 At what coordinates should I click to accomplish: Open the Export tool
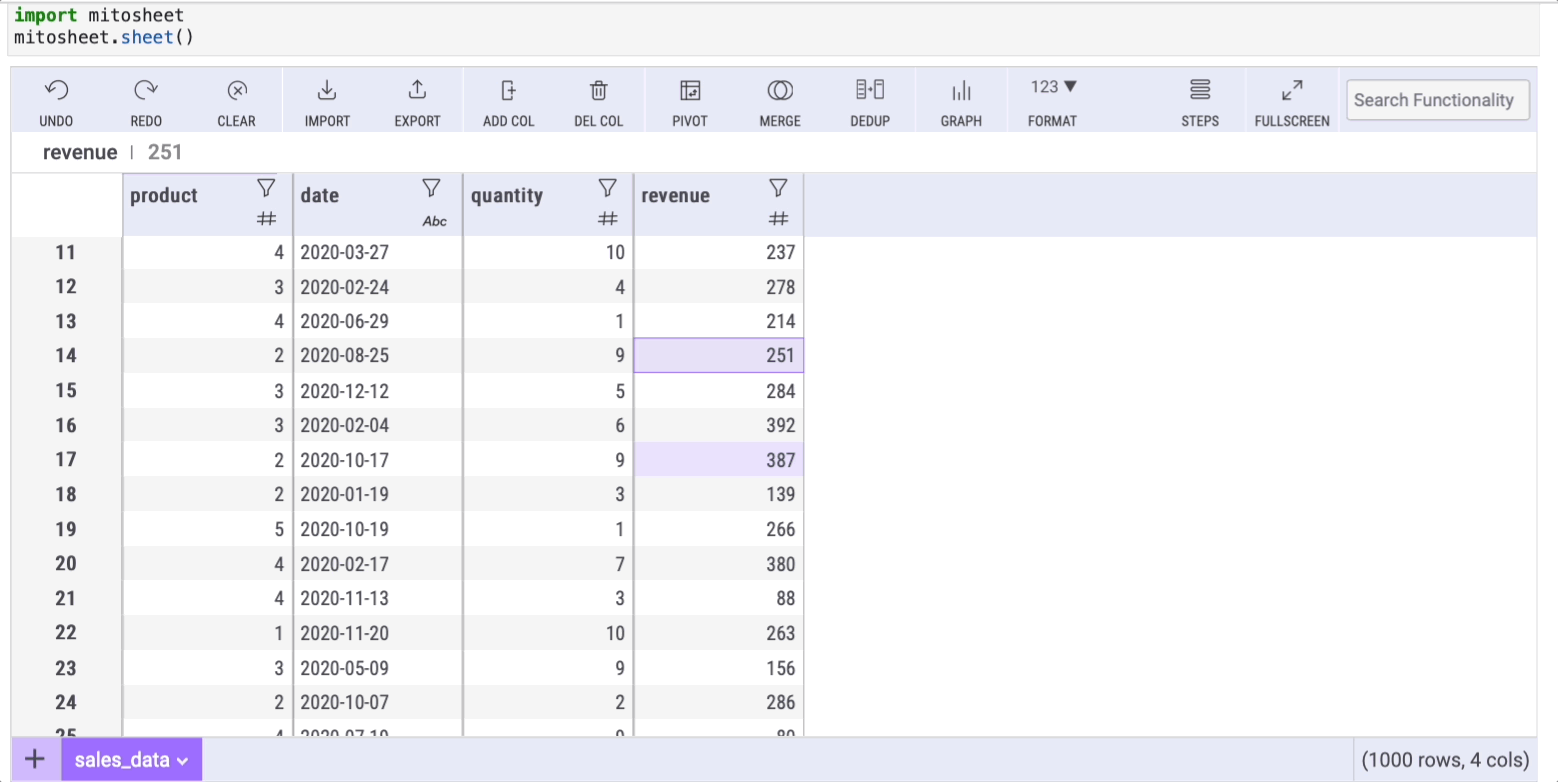click(x=417, y=91)
